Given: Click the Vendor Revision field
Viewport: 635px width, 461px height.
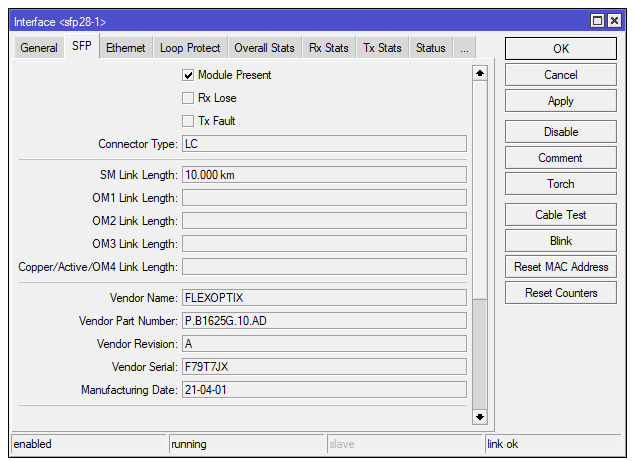Looking at the screenshot, I should tap(324, 344).
